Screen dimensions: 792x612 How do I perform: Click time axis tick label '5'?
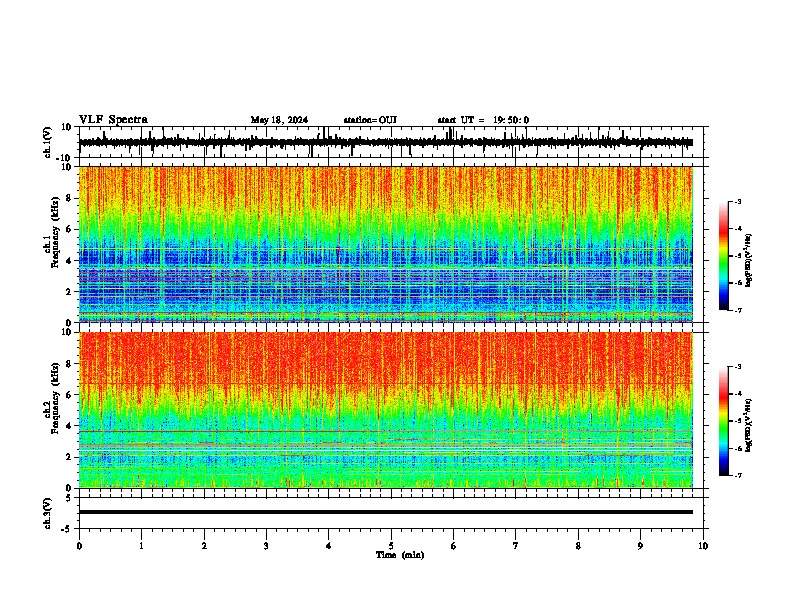pos(391,546)
